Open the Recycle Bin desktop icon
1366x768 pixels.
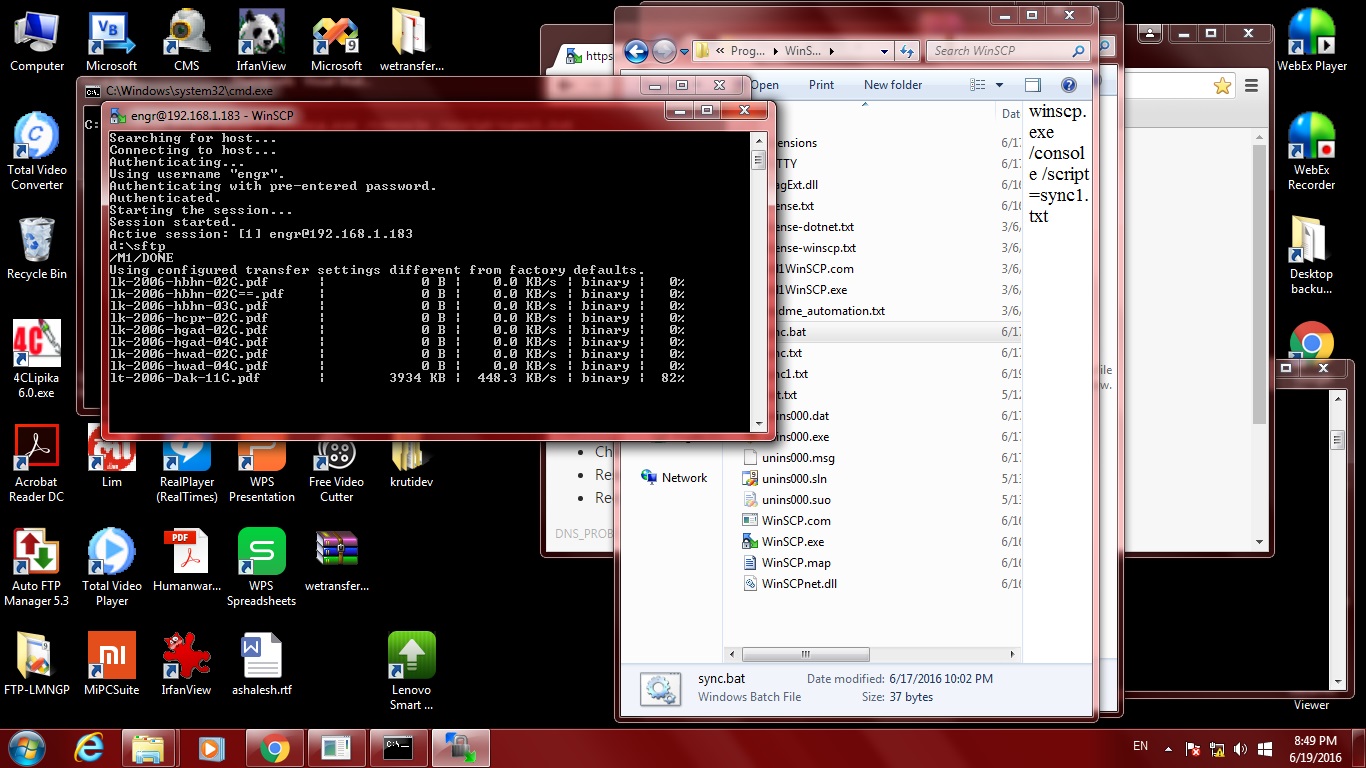point(37,250)
